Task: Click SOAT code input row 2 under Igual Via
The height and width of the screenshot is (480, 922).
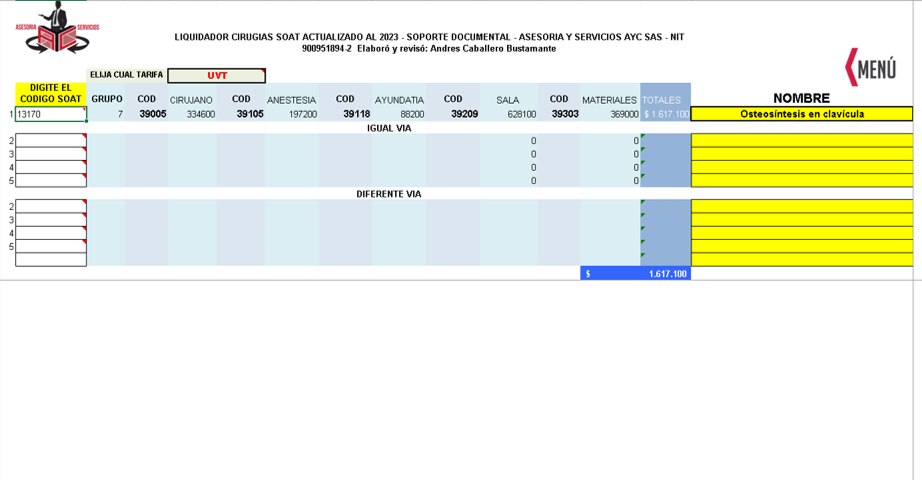Action: pos(51,141)
